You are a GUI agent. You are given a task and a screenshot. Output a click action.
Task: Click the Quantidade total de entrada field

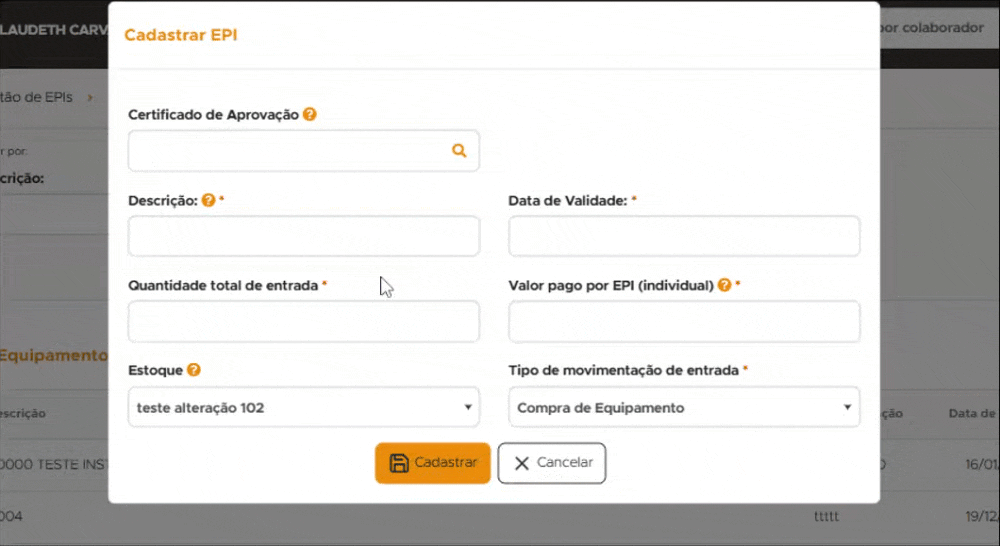click(303, 322)
